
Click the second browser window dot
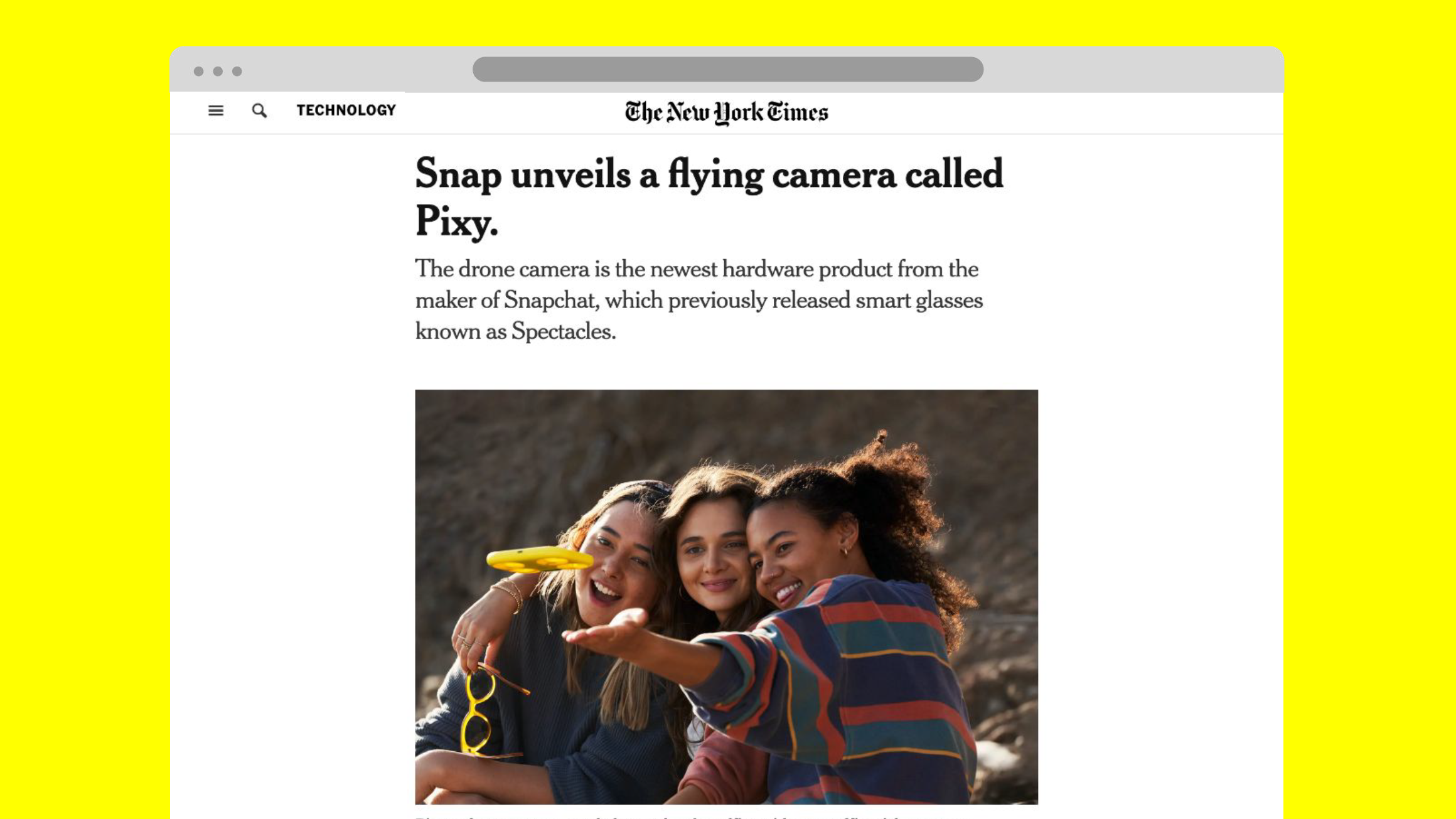(218, 72)
